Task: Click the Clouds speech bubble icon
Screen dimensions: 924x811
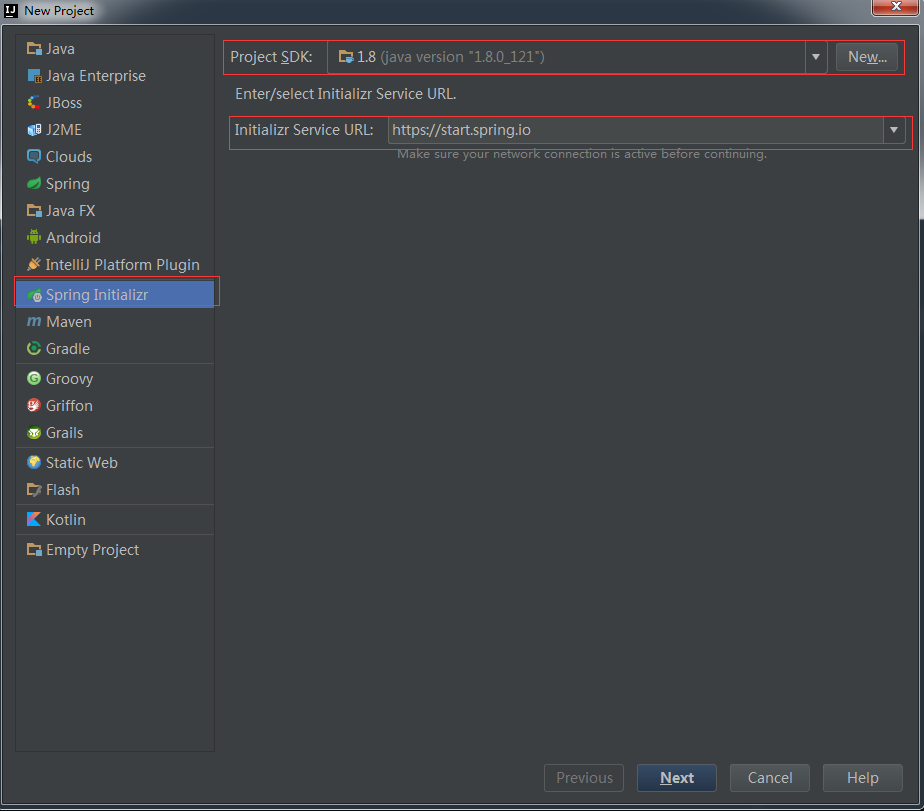Action: [34, 157]
